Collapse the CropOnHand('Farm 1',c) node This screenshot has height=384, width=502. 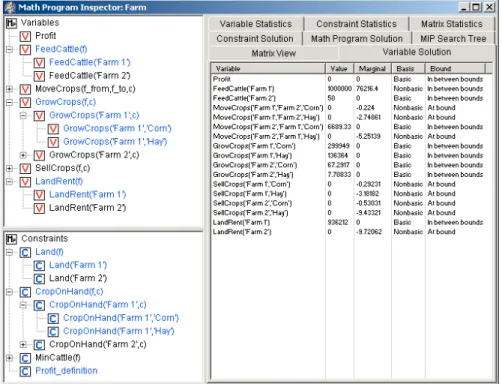(23, 305)
